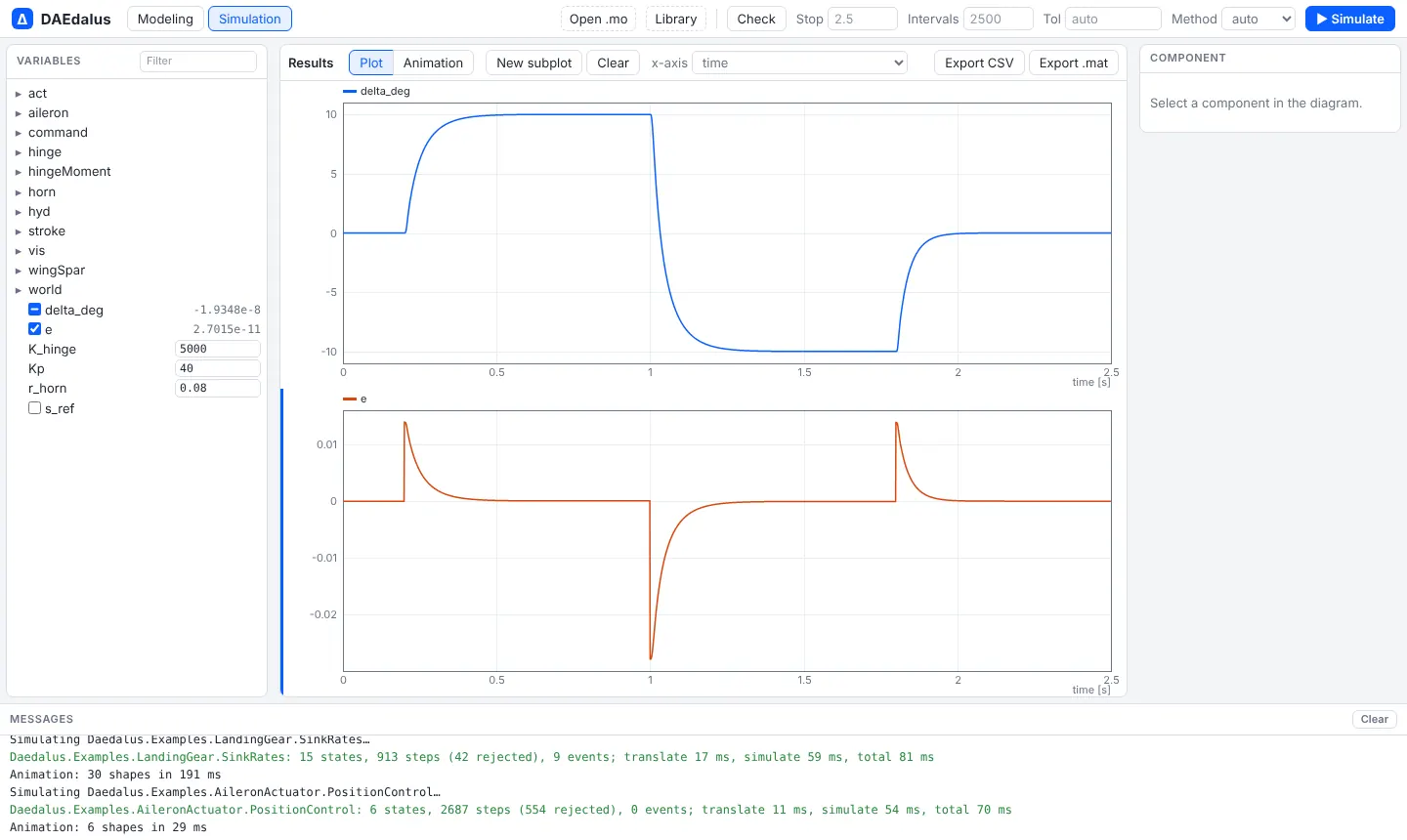Click the Intervals input field
Viewport: 1407px width, 840px height.
(x=999, y=19)
